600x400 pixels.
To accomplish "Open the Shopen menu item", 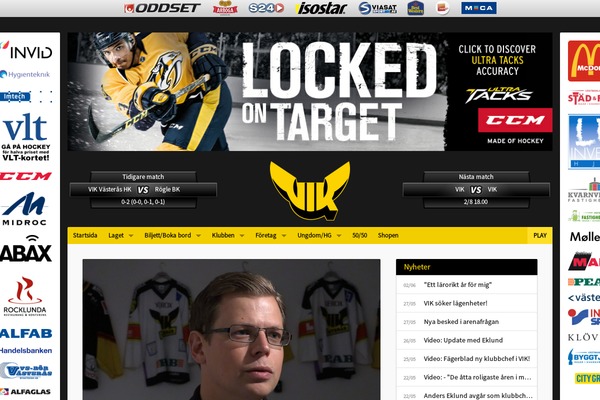I will [388, 235].
